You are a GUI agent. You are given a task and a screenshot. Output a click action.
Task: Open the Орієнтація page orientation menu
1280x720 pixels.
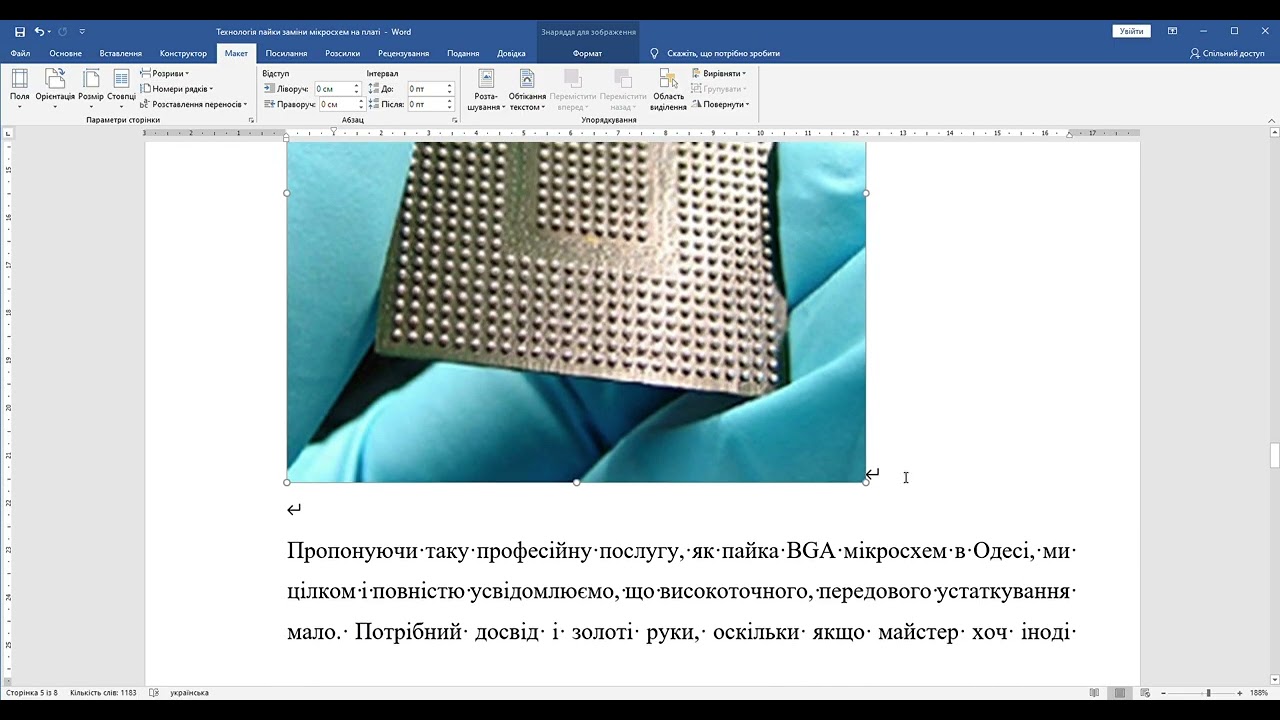pos(55,88)
